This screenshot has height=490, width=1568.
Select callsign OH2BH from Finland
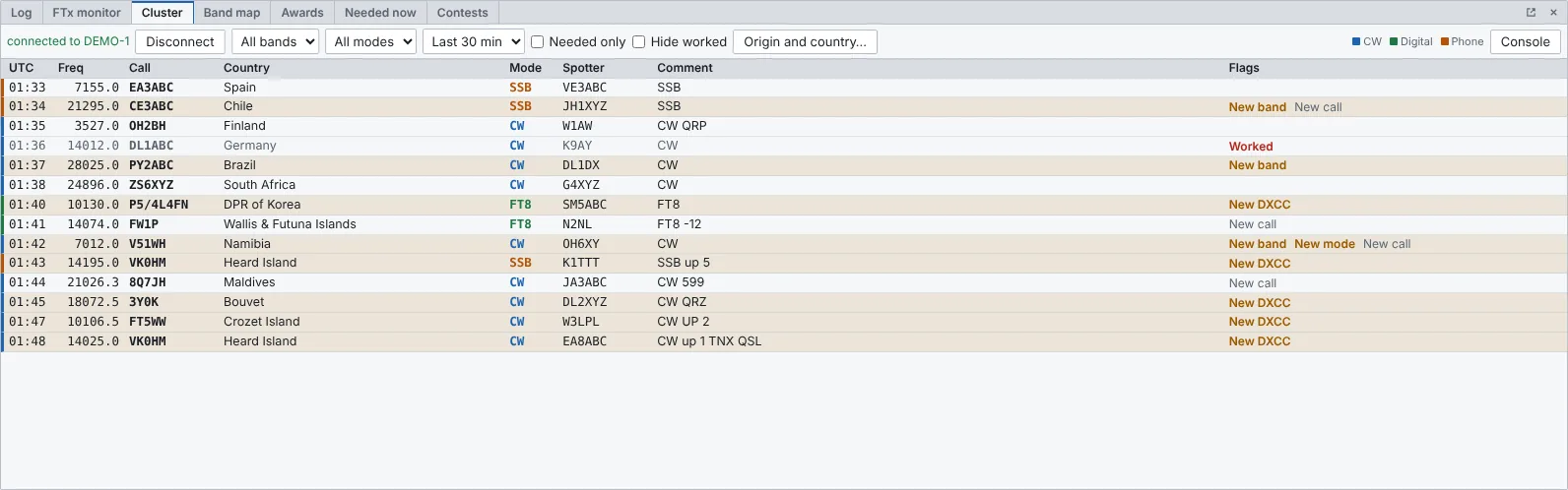[148, 126]
